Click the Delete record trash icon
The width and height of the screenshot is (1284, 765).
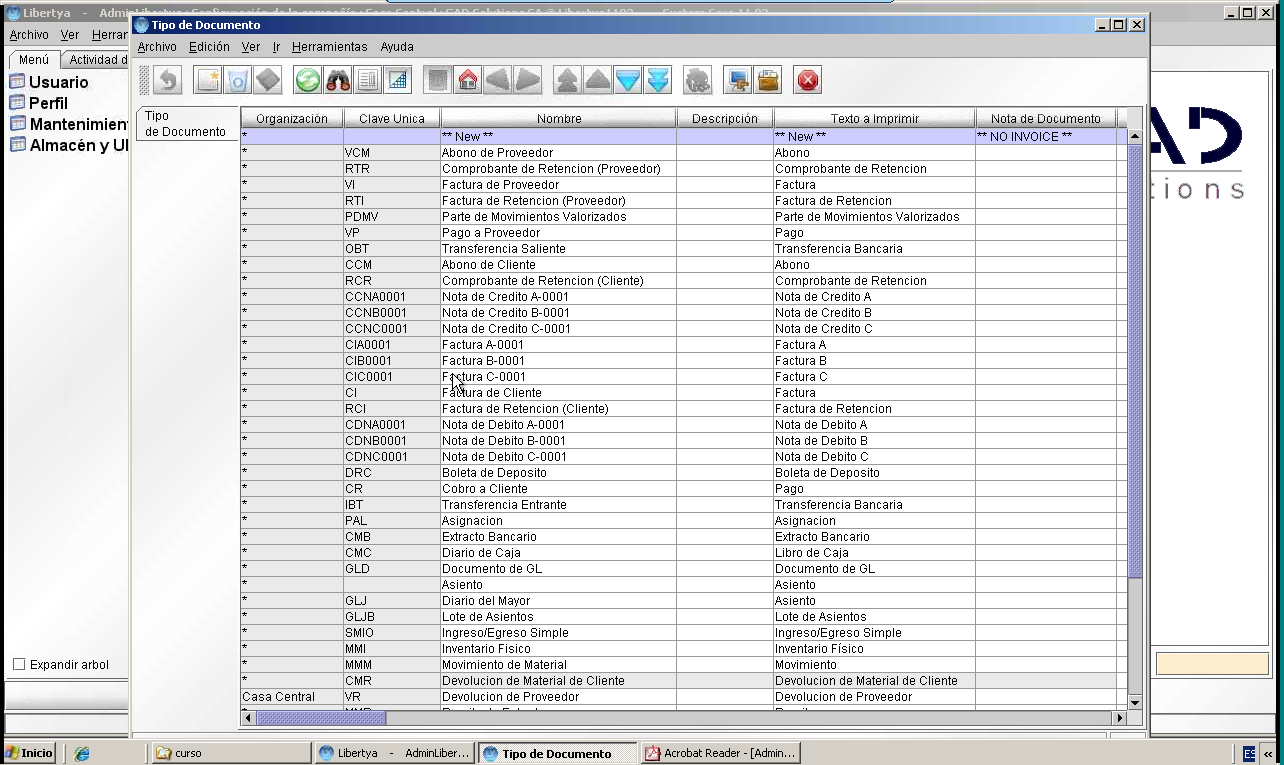(238, 80)
